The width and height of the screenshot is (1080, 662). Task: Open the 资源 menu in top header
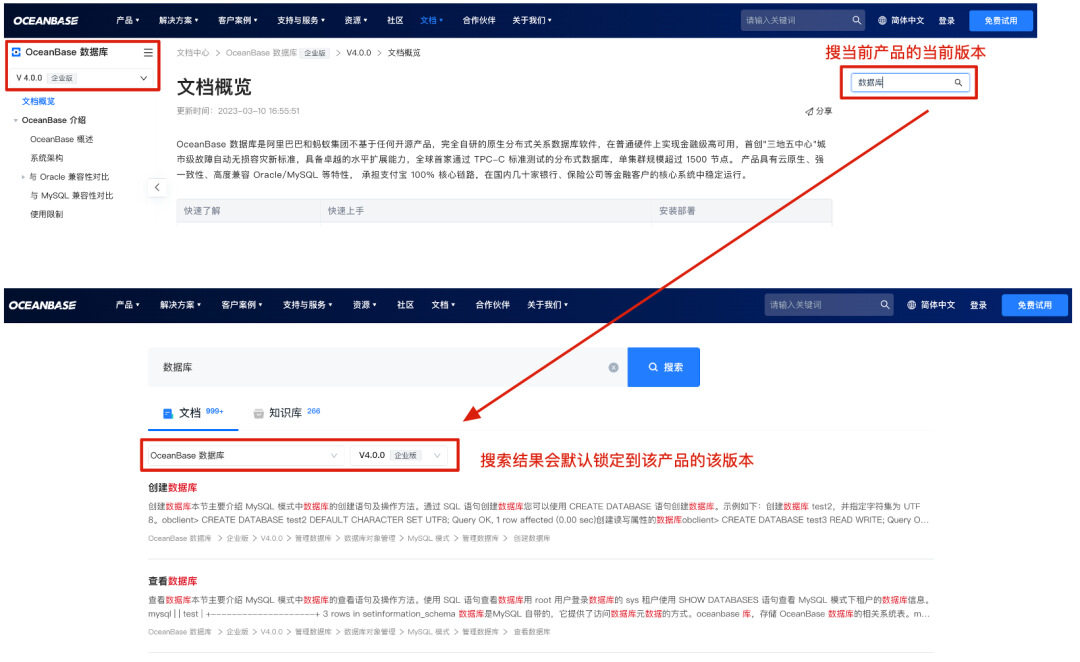coord(356,21)
